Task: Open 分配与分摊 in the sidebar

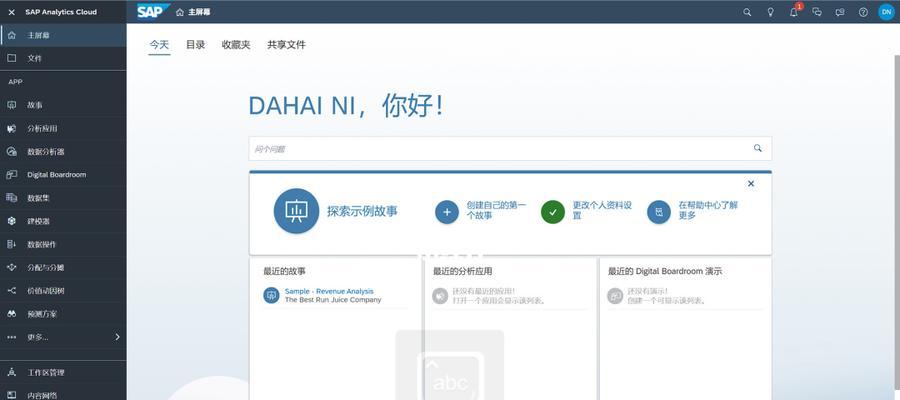Action: [63, 267]
